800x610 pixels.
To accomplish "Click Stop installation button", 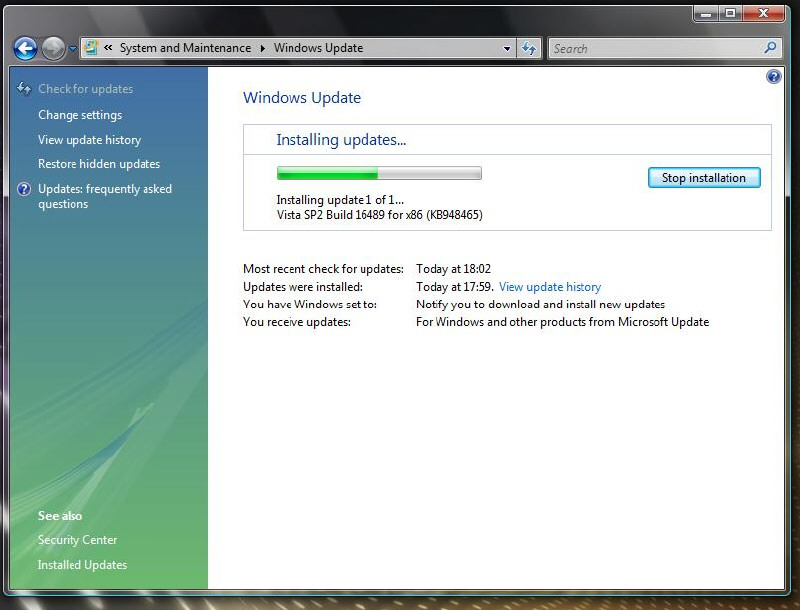I will (704, 177).
